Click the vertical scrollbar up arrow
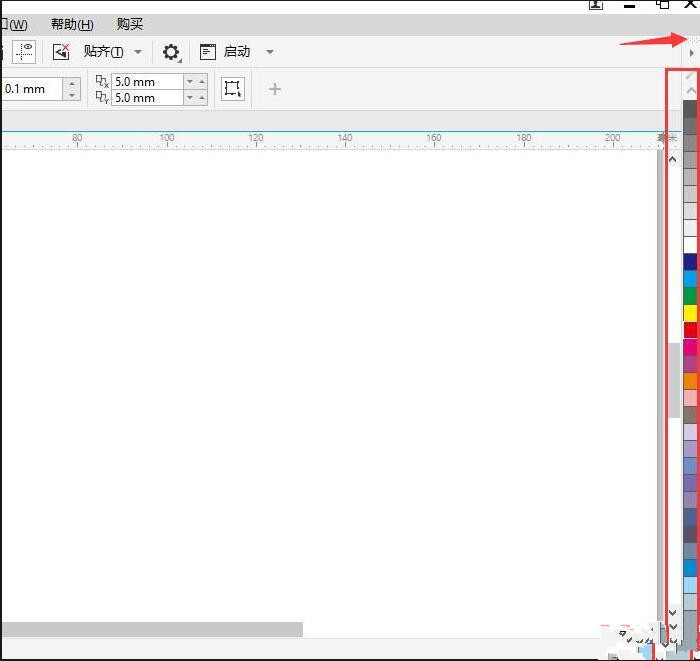This screenshot has width=700, height=661. (x=673, y=159)
